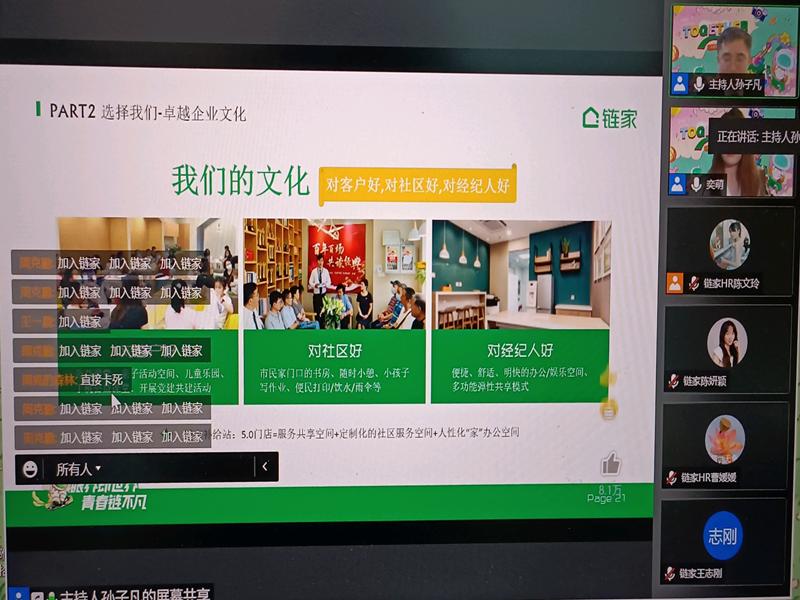
Task: Click muted mic icon for 链家HR曹媛媛
Action: [x=671, y=478]
